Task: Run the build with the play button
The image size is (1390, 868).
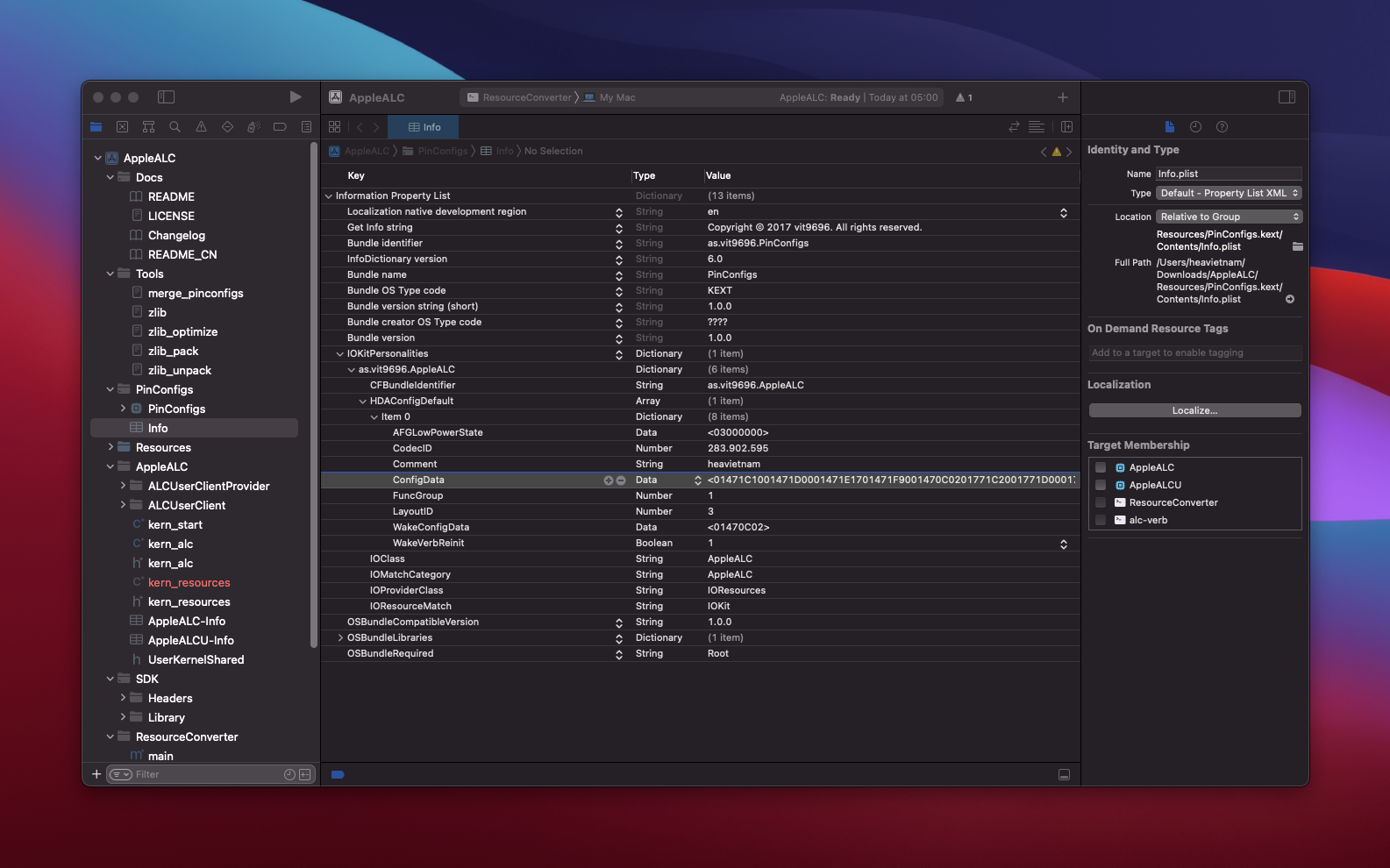Action: [x=296, y=97]
